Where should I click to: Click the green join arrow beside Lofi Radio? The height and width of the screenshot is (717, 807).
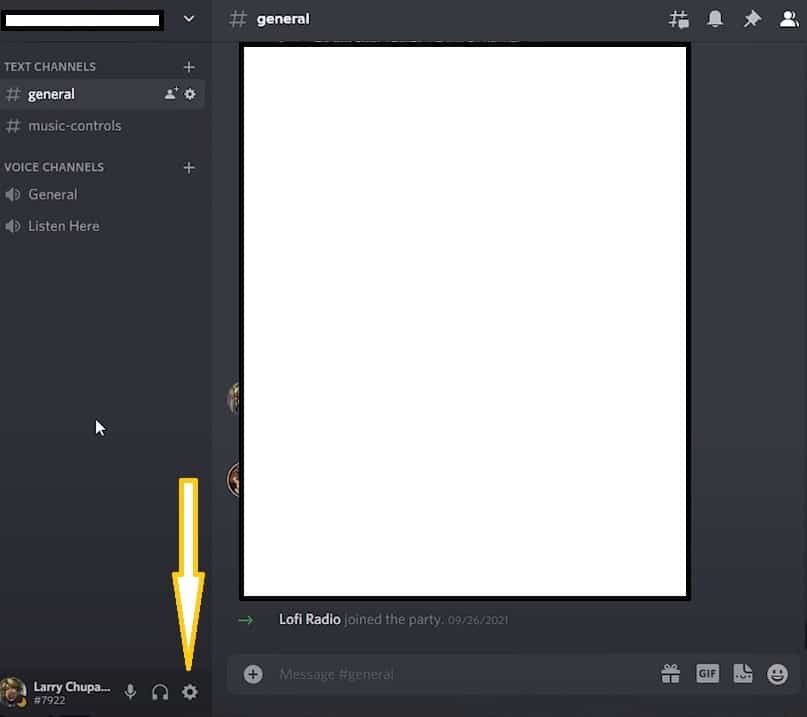tap(246, 620)
